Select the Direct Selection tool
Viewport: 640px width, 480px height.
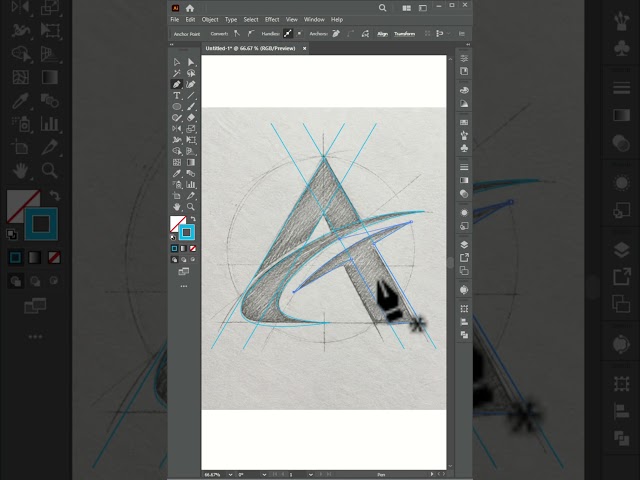tap(191, 62)
